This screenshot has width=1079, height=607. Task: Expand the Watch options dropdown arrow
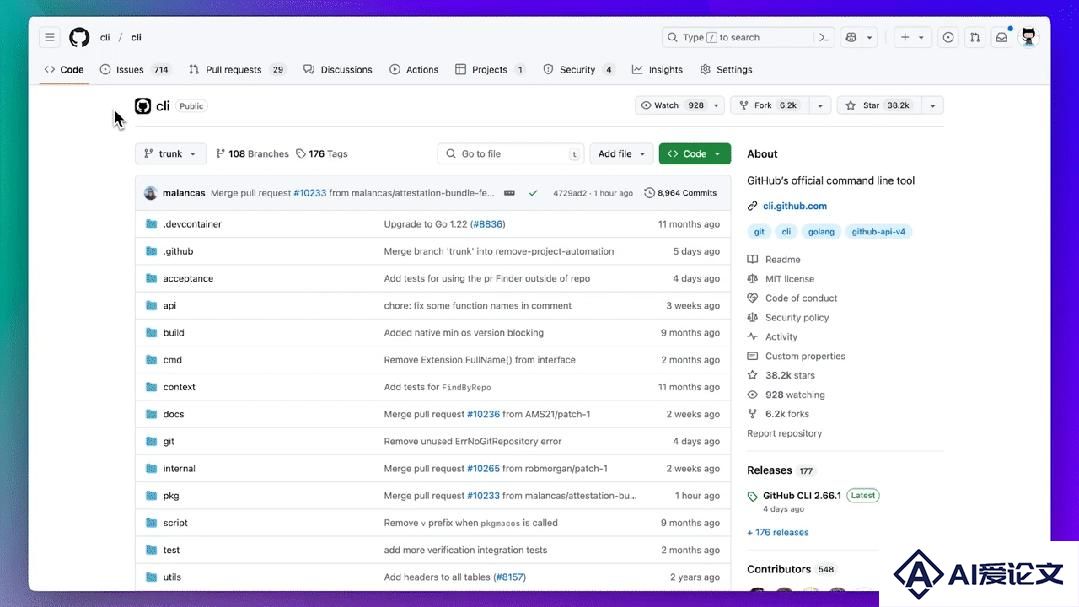coord(716,106)
